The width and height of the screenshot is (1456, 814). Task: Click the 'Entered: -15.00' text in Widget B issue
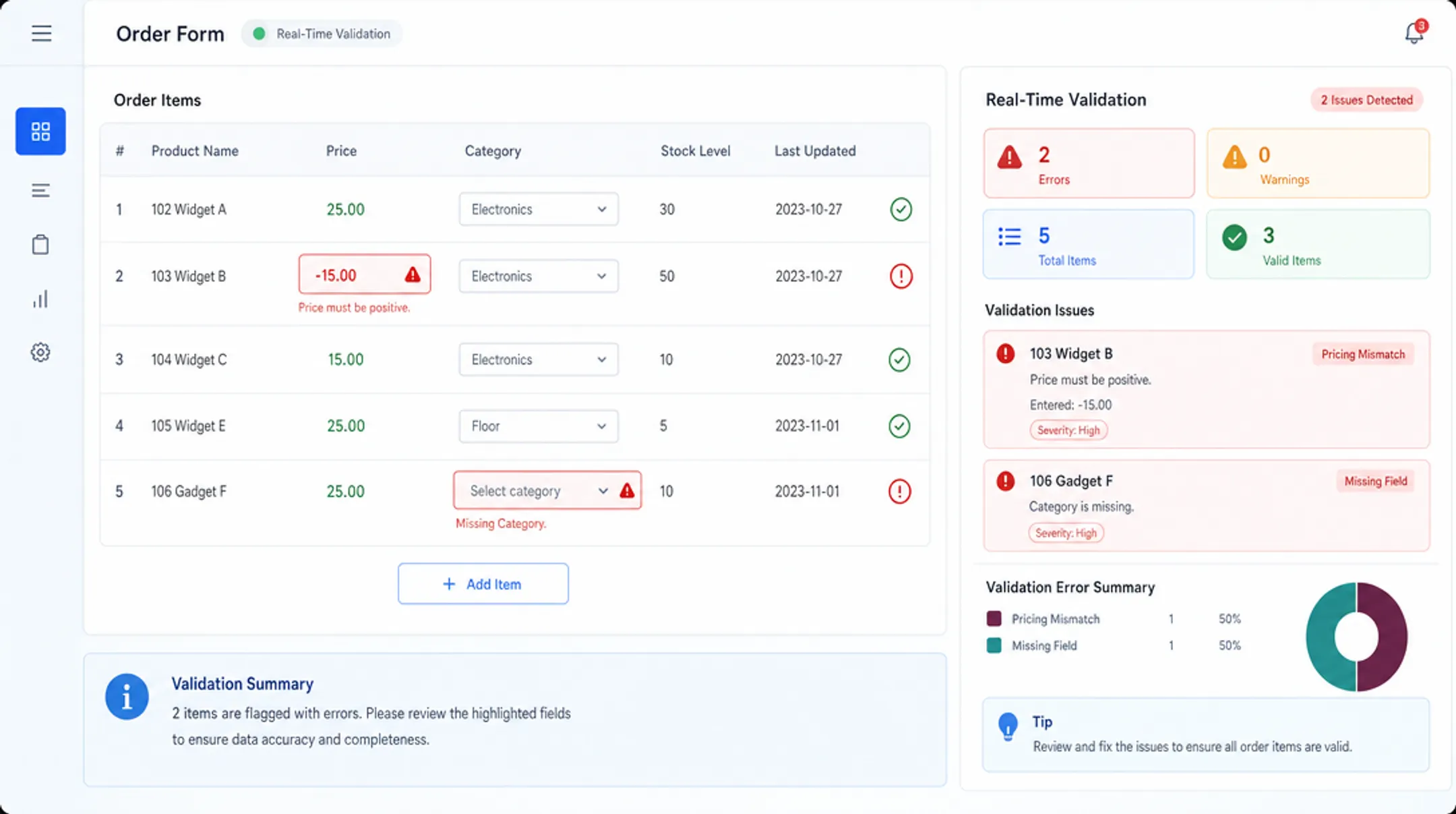[1070, 405]
